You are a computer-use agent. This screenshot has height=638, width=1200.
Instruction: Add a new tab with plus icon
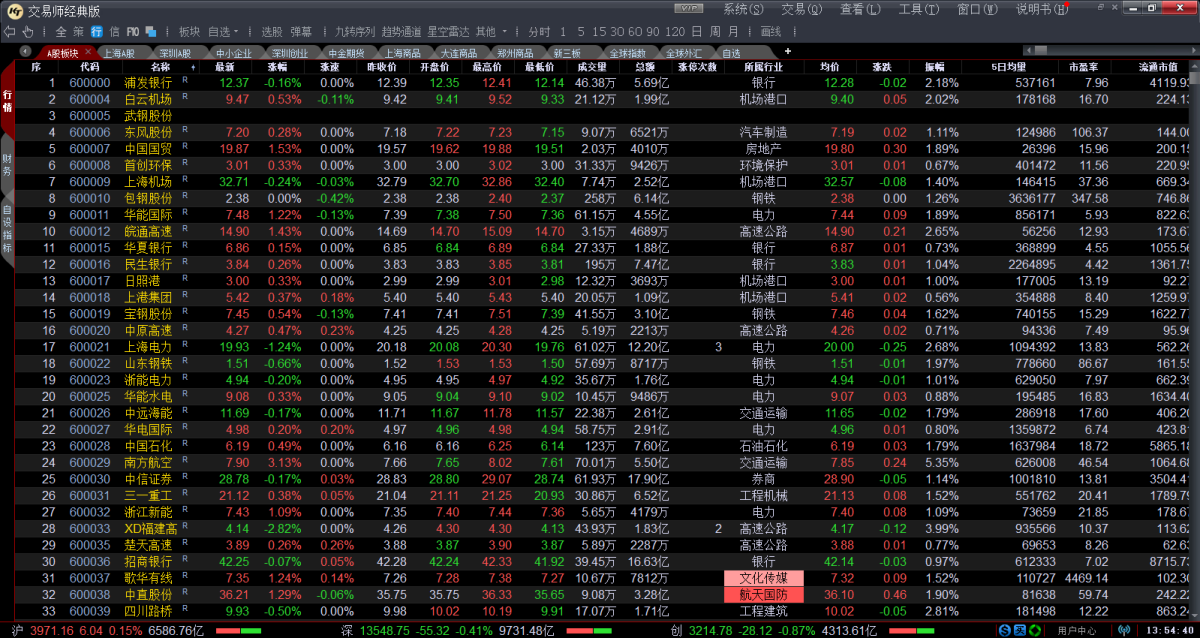[787, 51]
